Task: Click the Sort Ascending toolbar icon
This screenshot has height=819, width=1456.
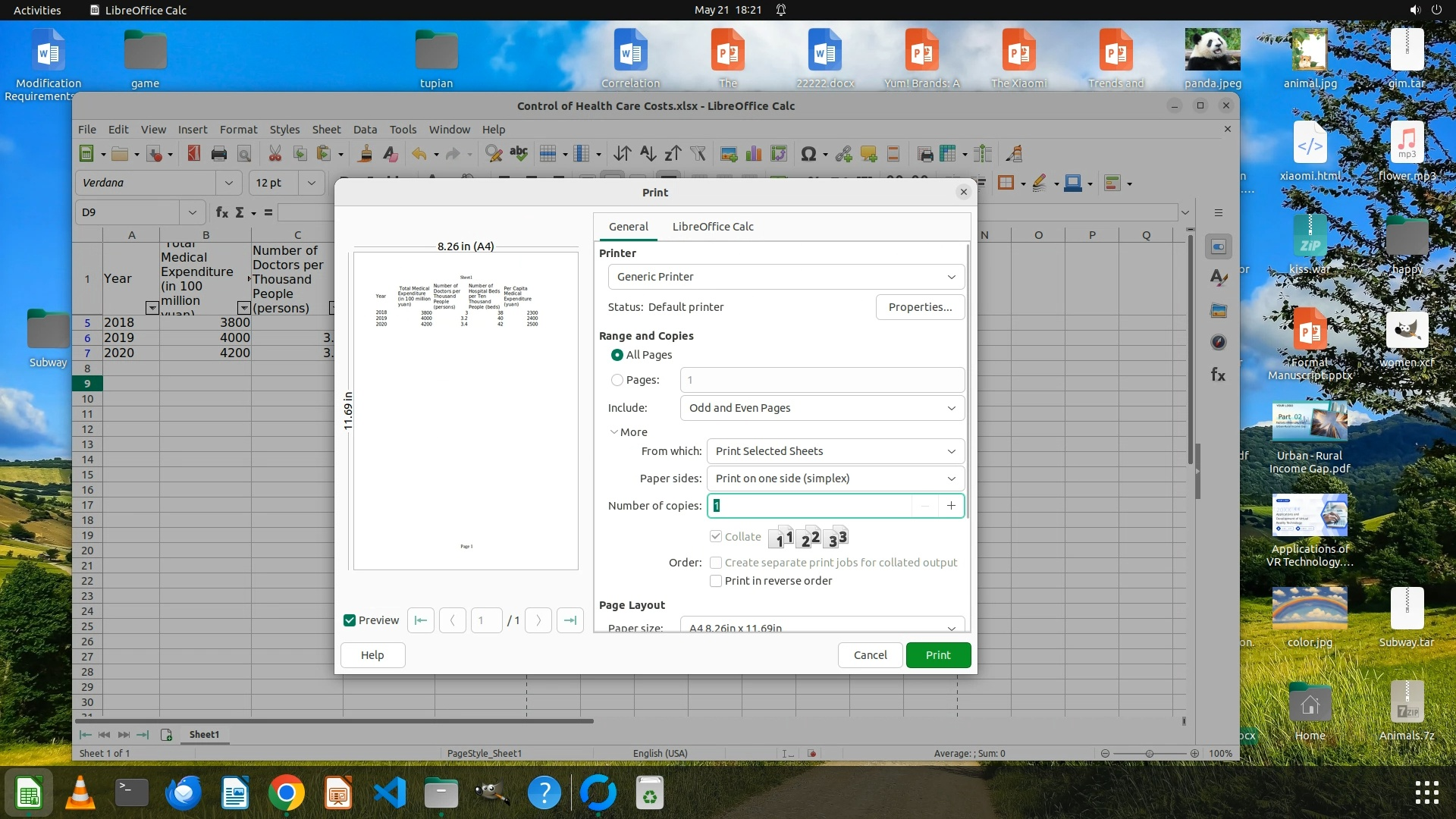Action: click(x=648, y=154)
